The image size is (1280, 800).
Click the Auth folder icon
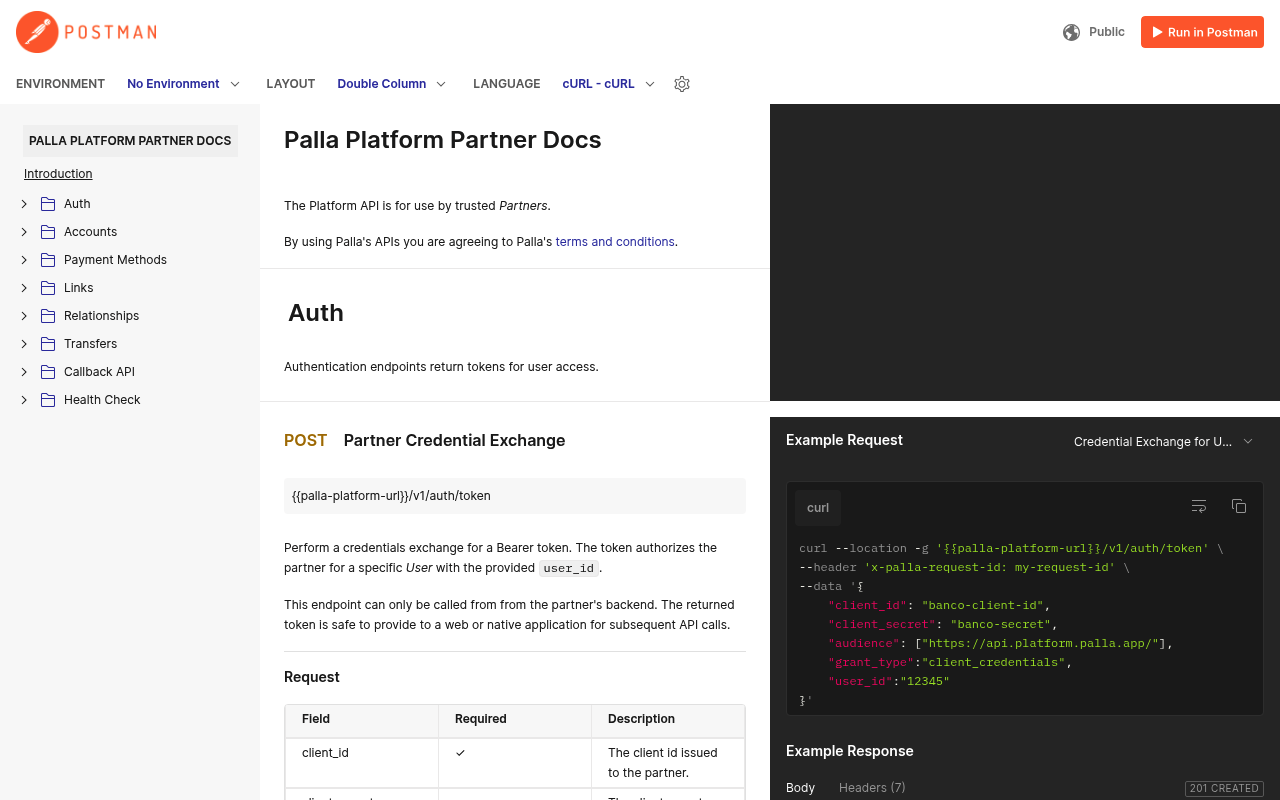tap(48, 204)
